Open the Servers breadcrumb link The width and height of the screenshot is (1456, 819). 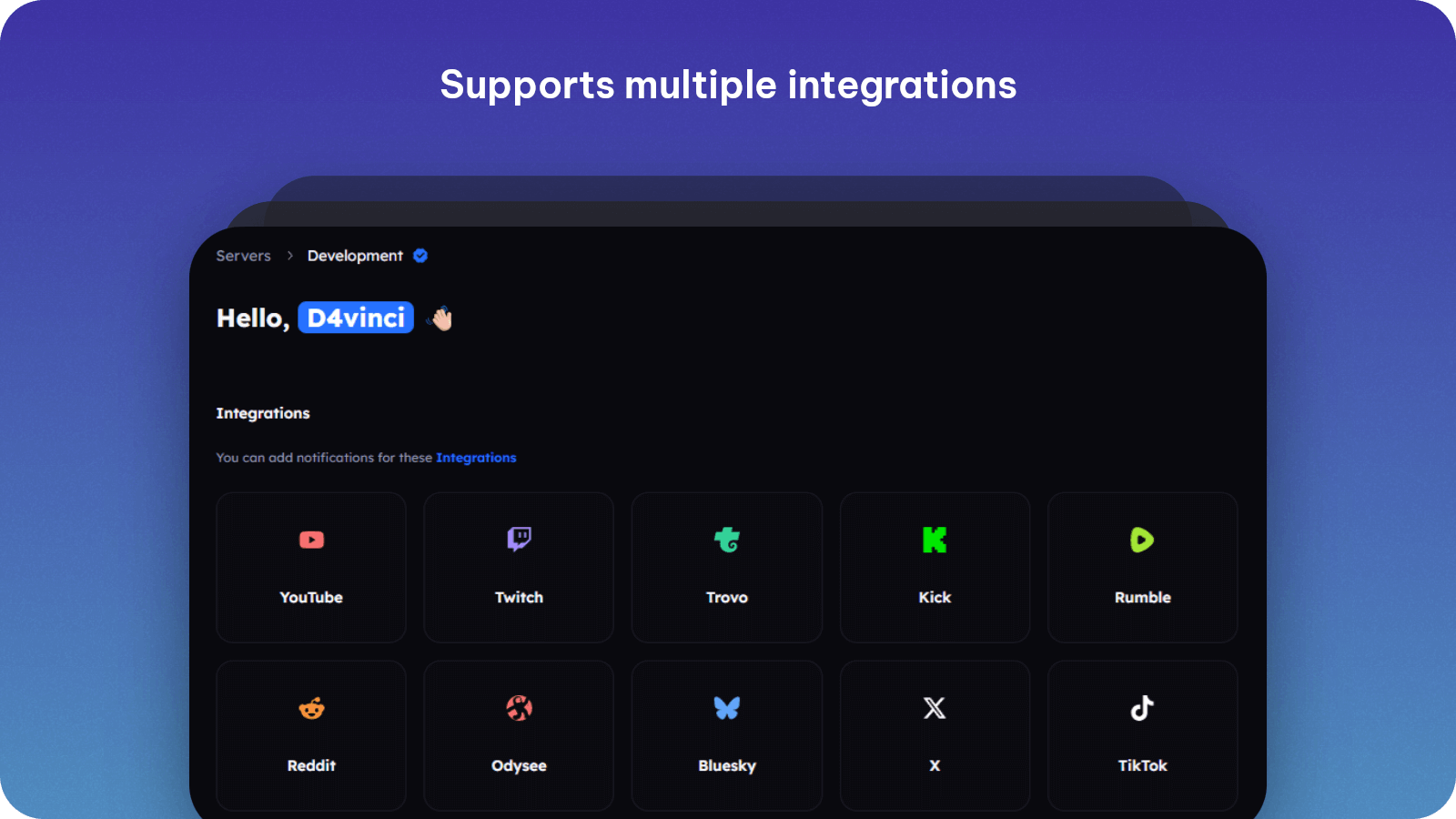coord(242,256)
